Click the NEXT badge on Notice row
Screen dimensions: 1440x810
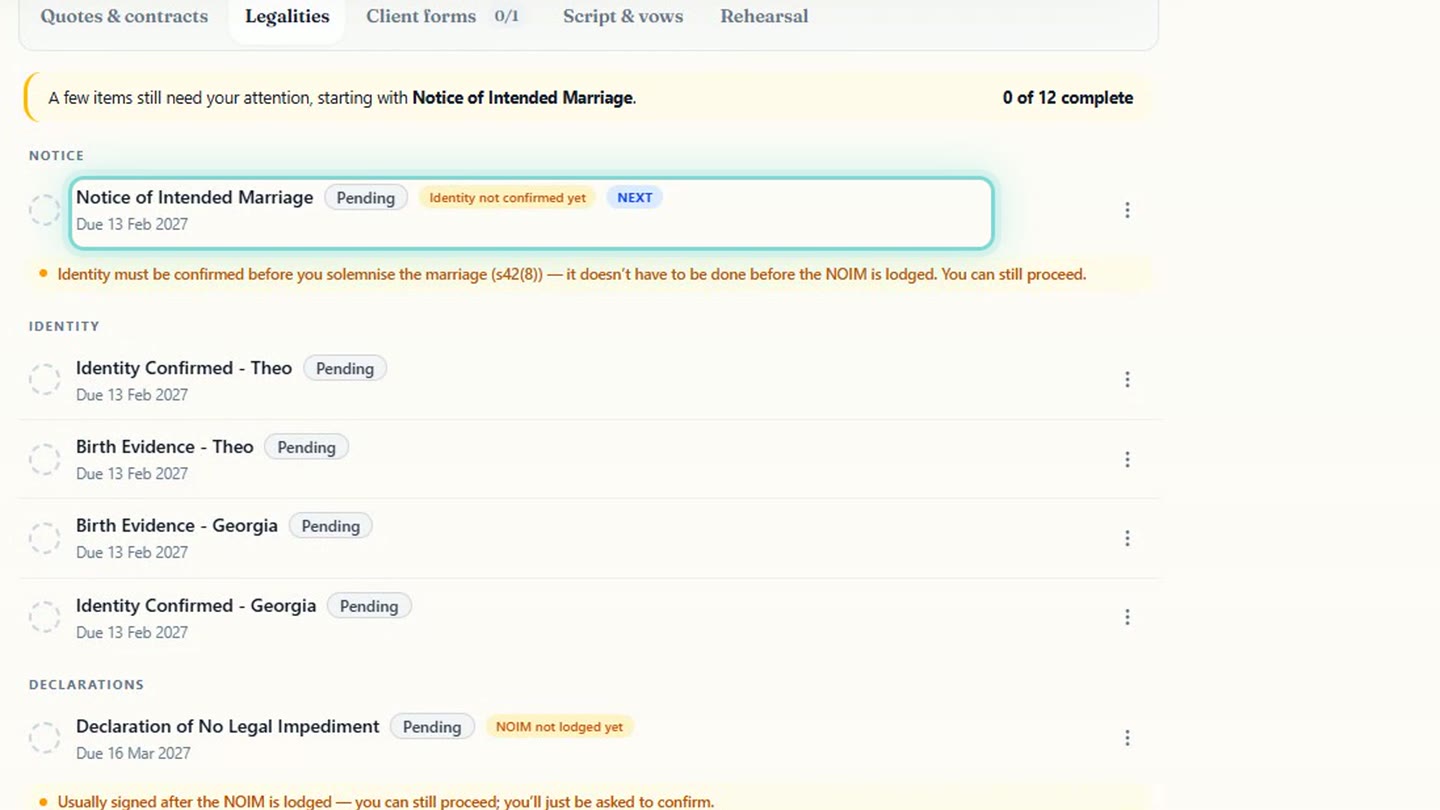point(634,198)
